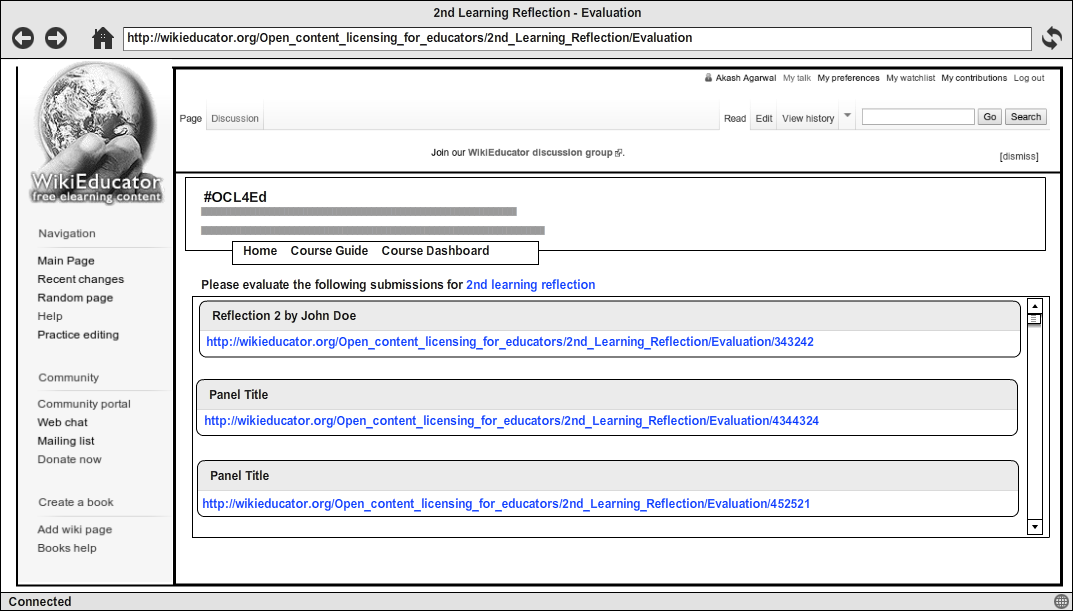
Task: Click the Search button
Action: [x=1026, y=117]
